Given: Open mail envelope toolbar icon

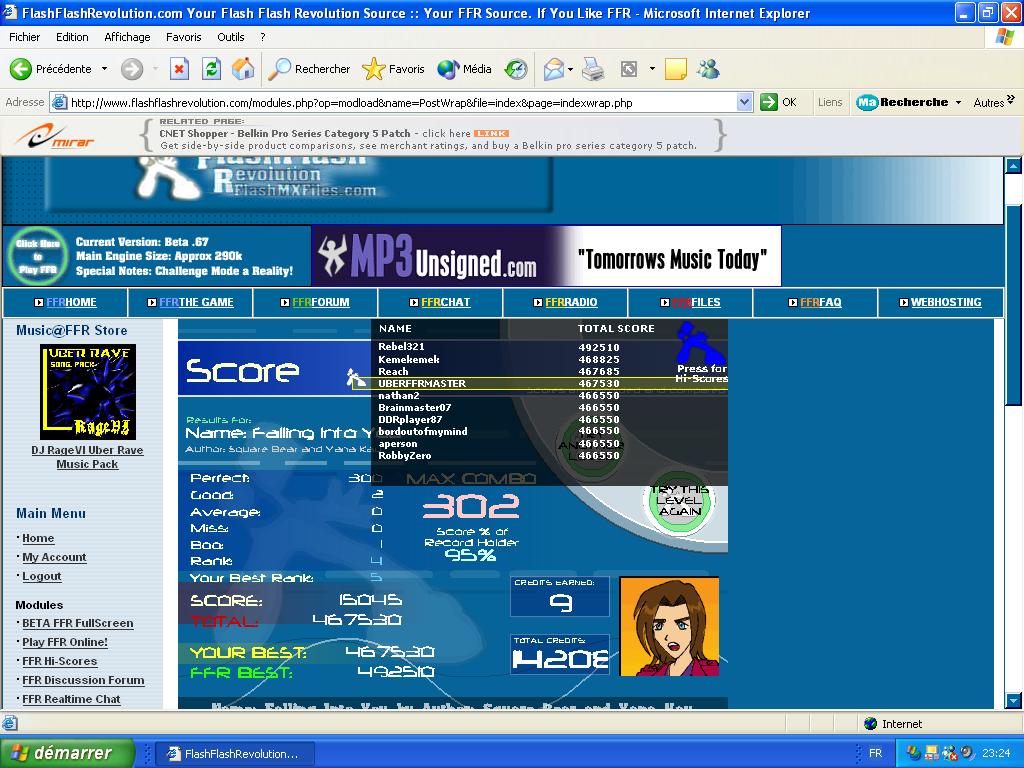Looking at the screenshot, I should tap(553, 69).
